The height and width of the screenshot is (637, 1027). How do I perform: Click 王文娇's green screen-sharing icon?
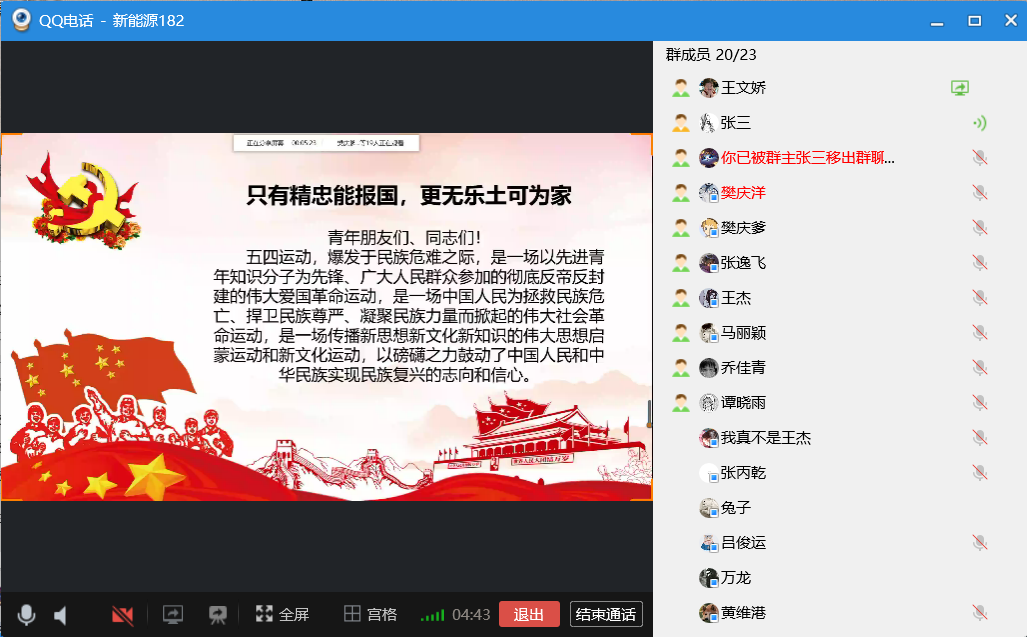tap(960, 88)
